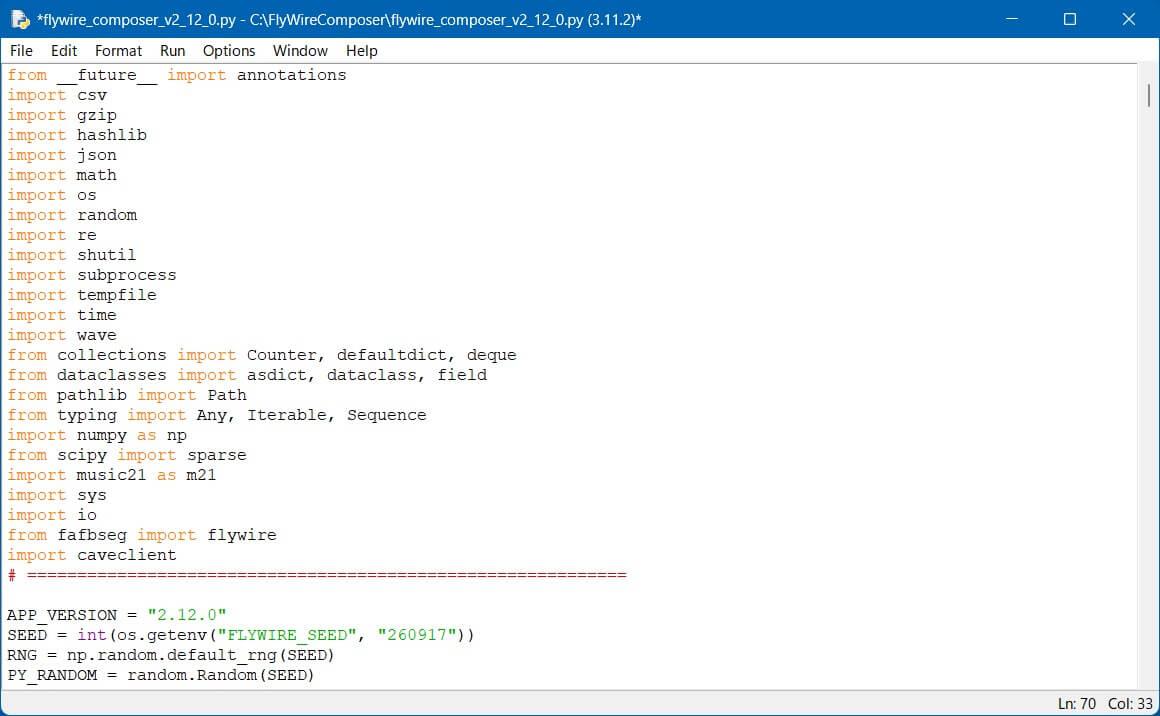Click 'import io' line
The height and width of the screenshot is (716, 1160).
tap(52, 515)
